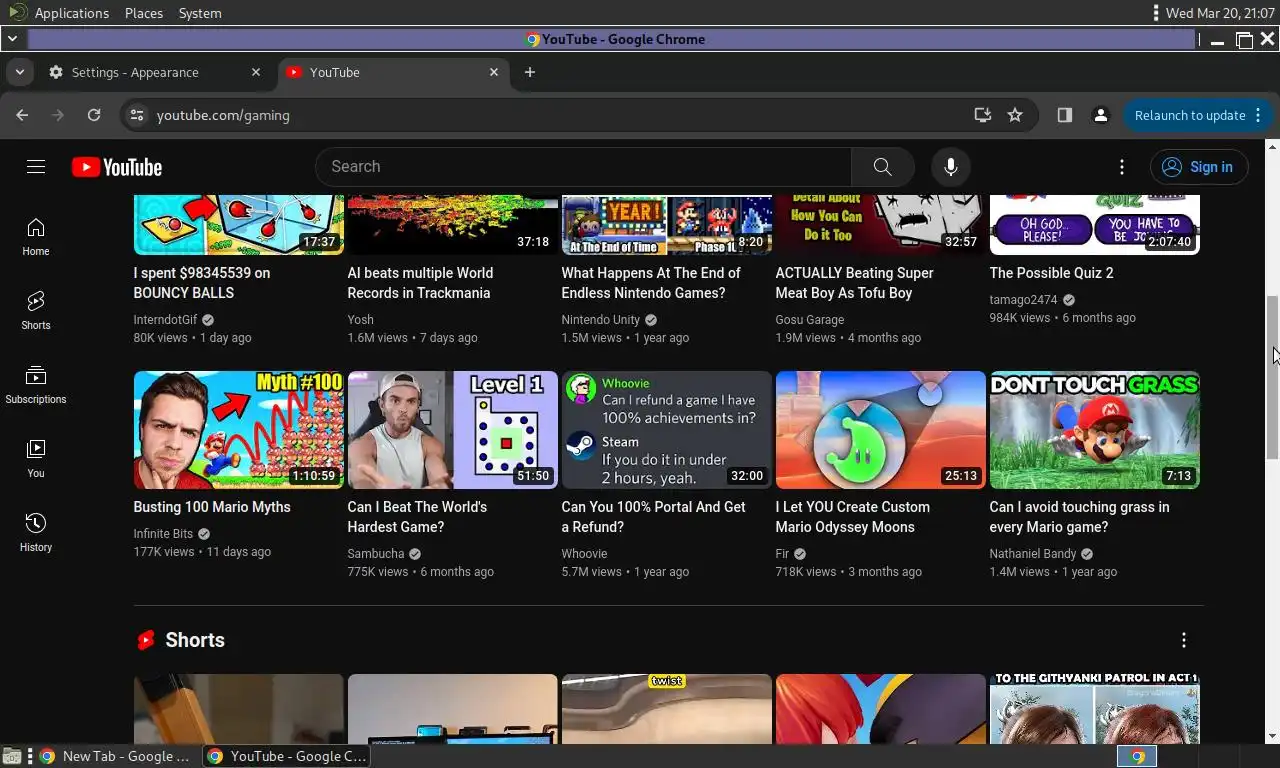Toggle Chrome side panel

click(x=1065, y=115)
